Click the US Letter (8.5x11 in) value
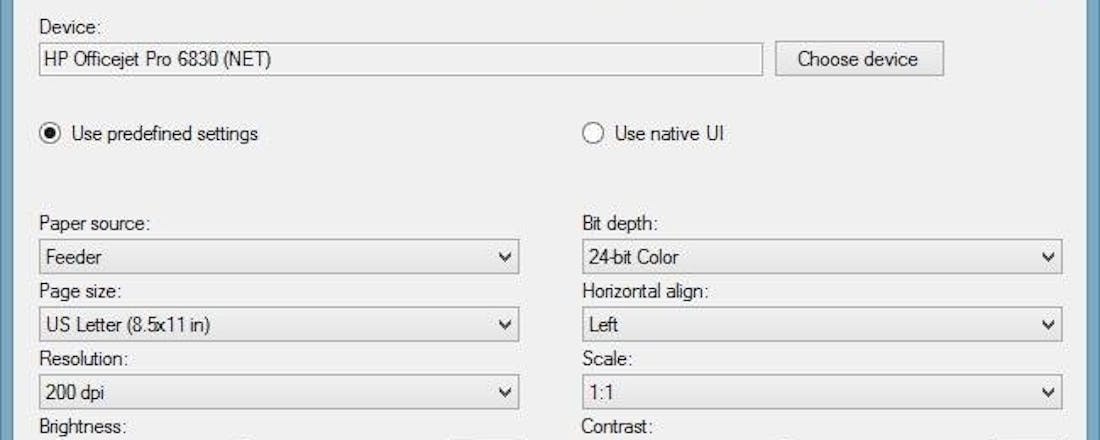Screen dimensions: 1100x440 [127, 324]
